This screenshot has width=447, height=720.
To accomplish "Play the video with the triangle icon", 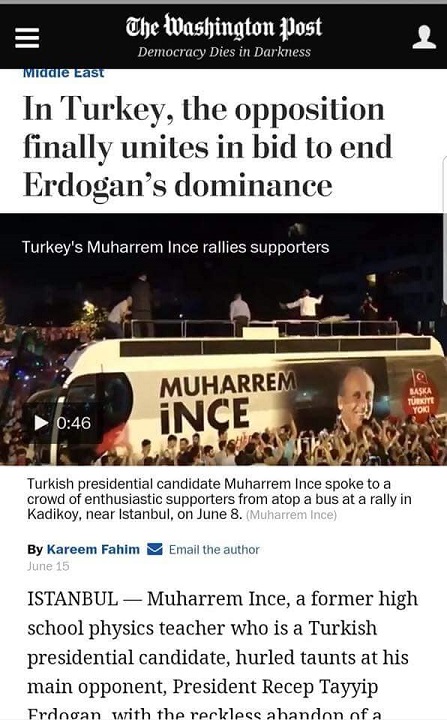I will click(41, 422).
